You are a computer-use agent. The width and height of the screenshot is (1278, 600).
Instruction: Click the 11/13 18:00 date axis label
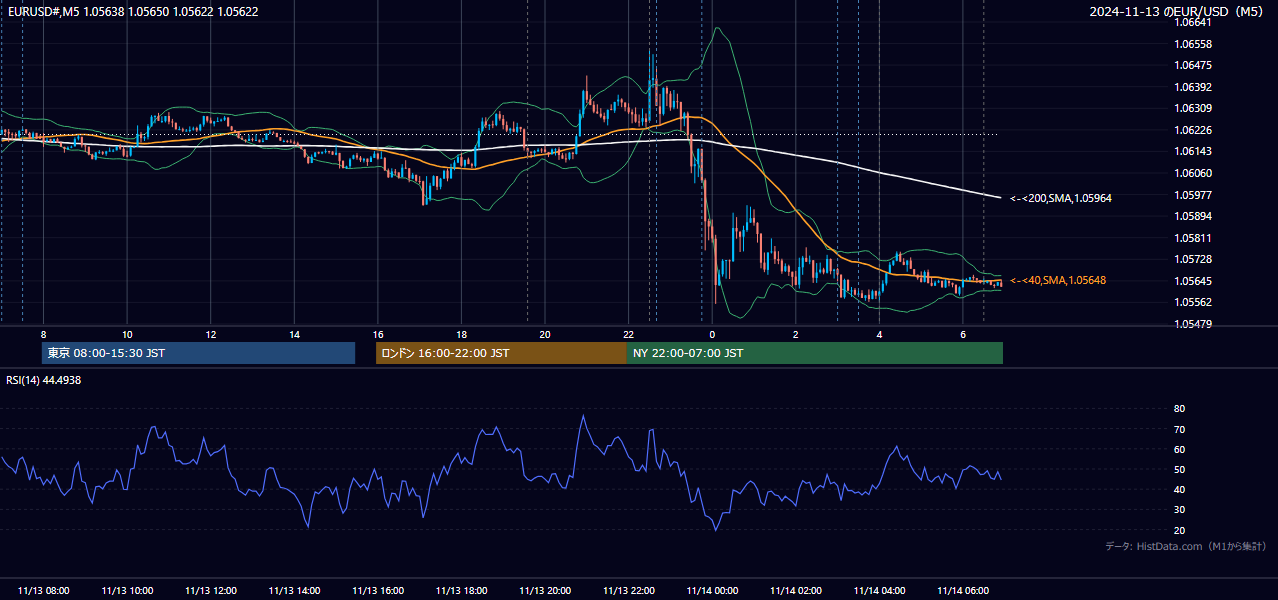point(461,591)
